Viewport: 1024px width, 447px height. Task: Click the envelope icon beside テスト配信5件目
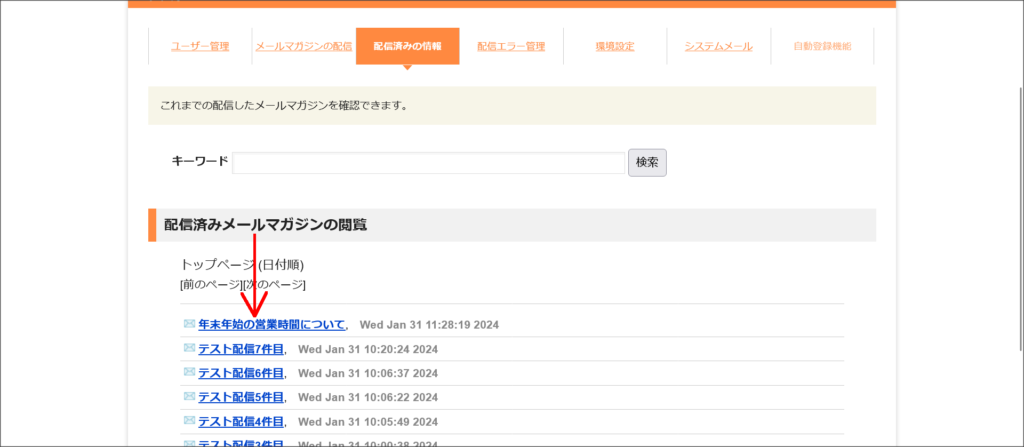[189, 396]
